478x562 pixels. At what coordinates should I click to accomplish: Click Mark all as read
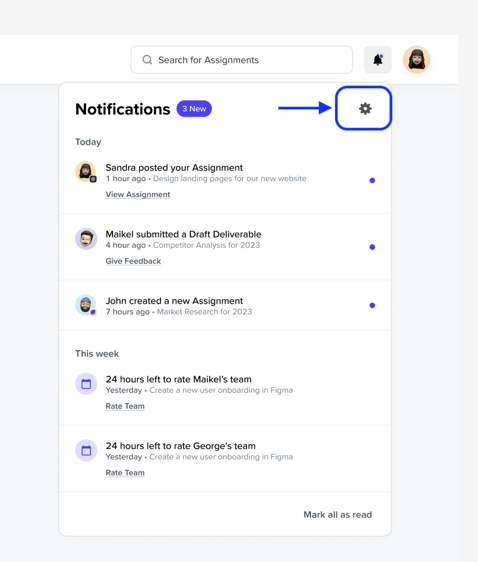[338, 515]
